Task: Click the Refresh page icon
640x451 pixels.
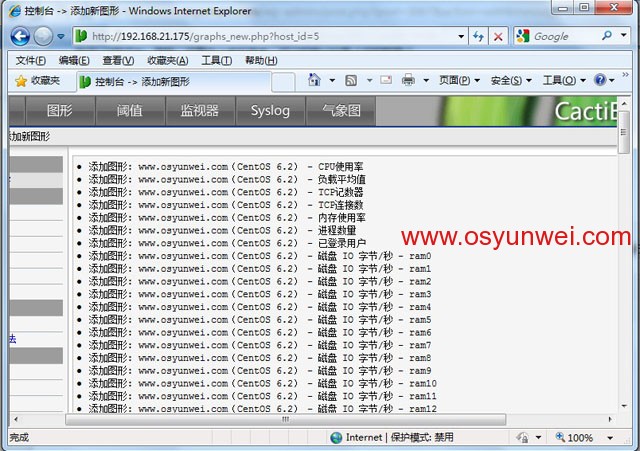Action: (x=478, y=36)
